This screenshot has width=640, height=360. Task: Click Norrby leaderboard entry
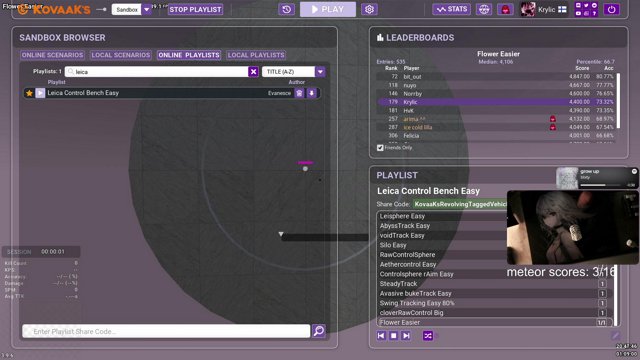[x=496, y=93]
